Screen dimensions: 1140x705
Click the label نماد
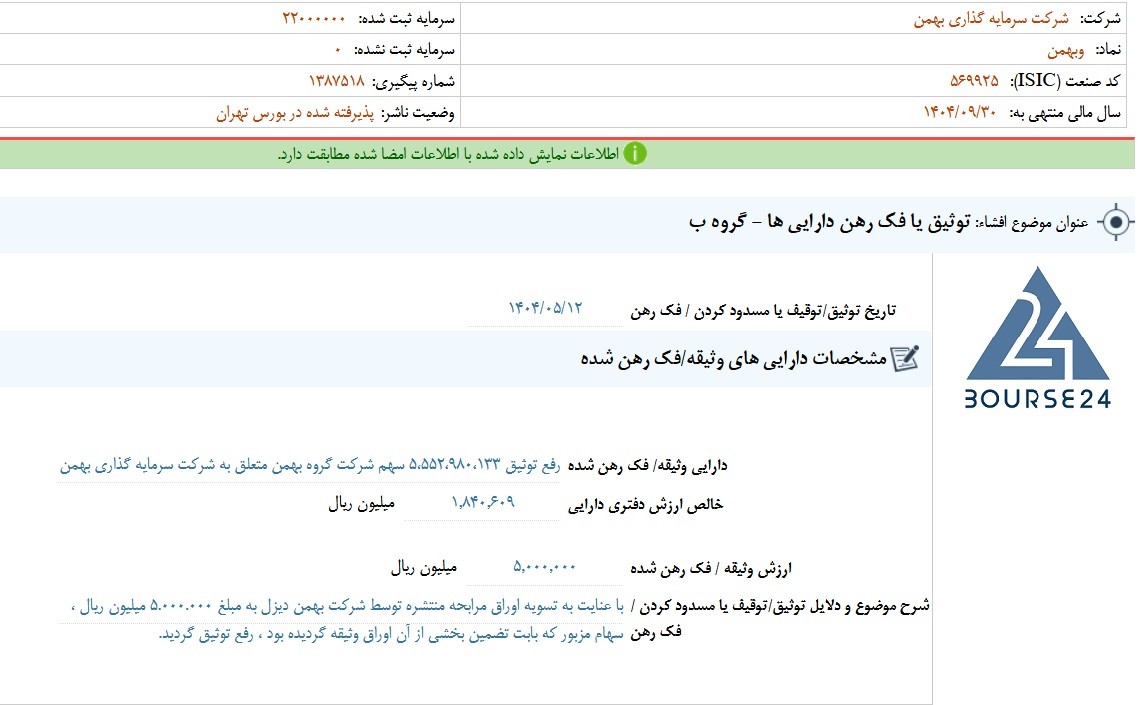pos(1108,49)
